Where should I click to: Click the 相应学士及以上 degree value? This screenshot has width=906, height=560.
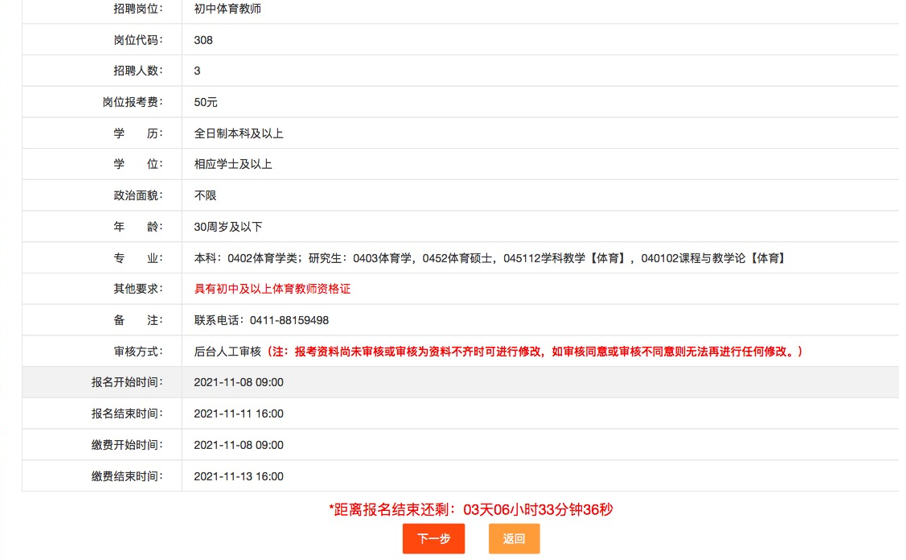pos(233,164)
